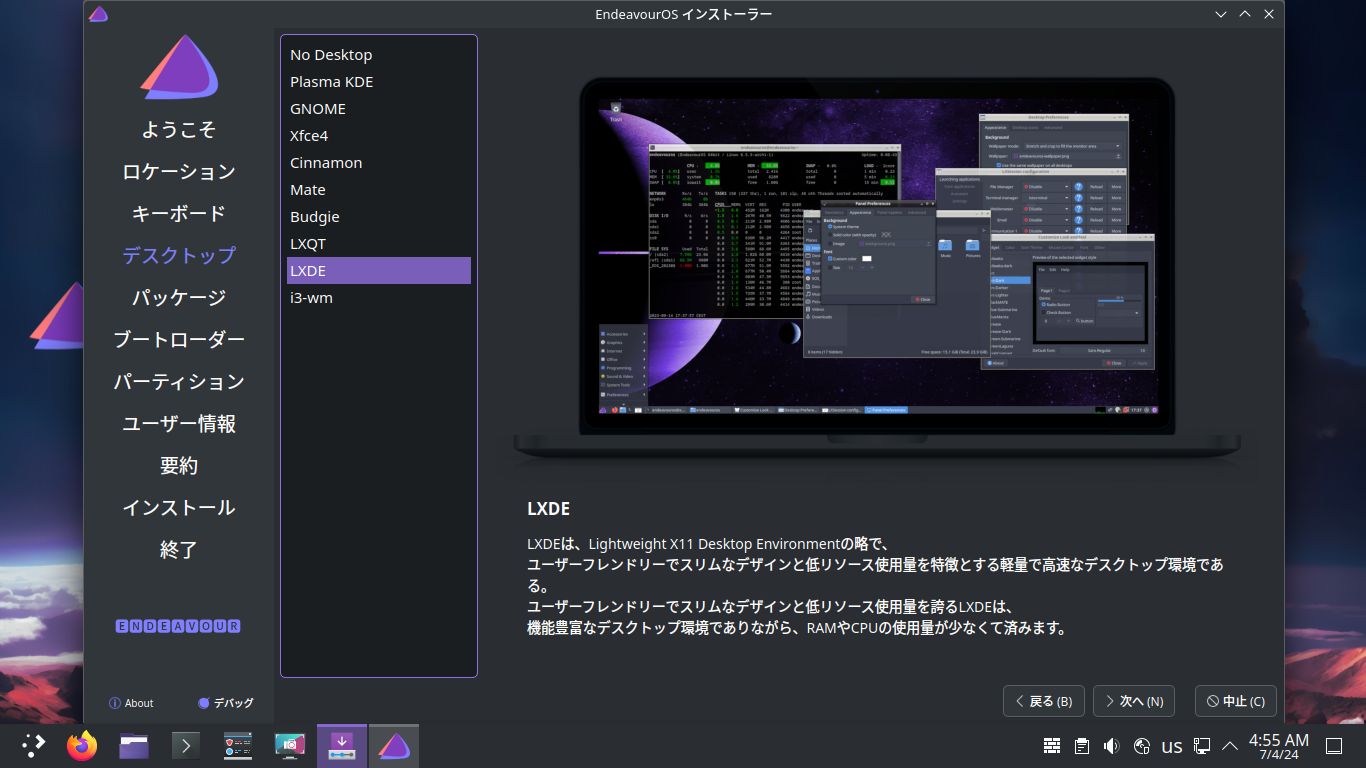Close the installer window
This screenshot has height=768, width=1366.
(1269, 14)
